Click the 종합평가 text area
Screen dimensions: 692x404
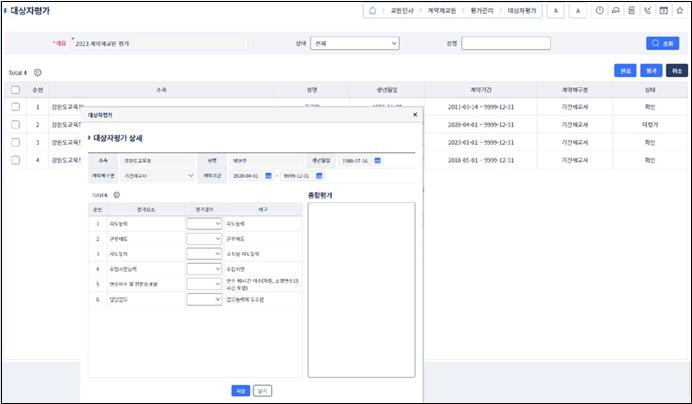coord(361,290)
